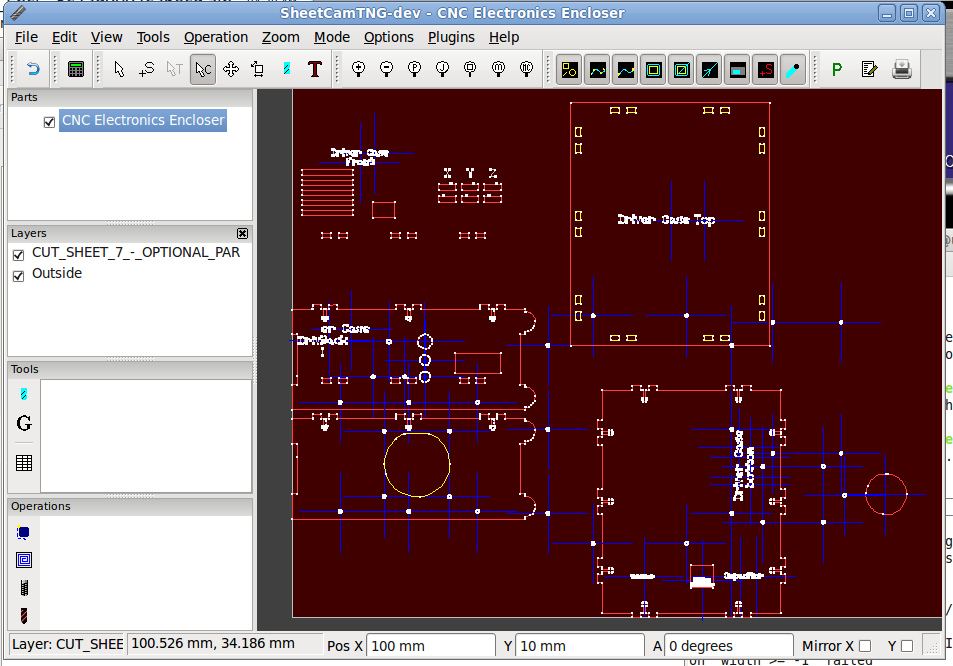Screen dimensions: 953x666
Task: Toggle the CUT_SHEET_7 layer checkbox
Action: pos(18,255)
